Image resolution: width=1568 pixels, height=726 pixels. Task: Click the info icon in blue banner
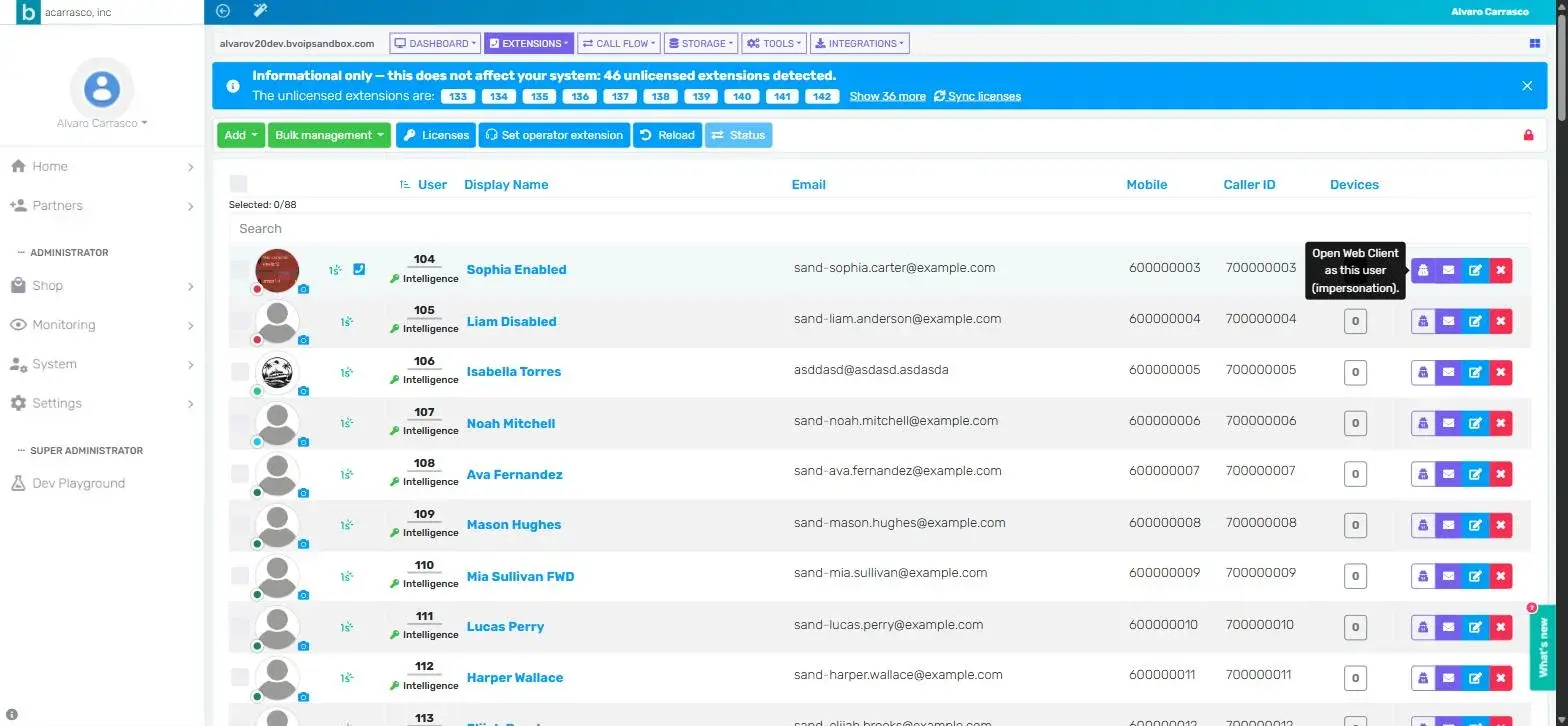pos(233,86)
